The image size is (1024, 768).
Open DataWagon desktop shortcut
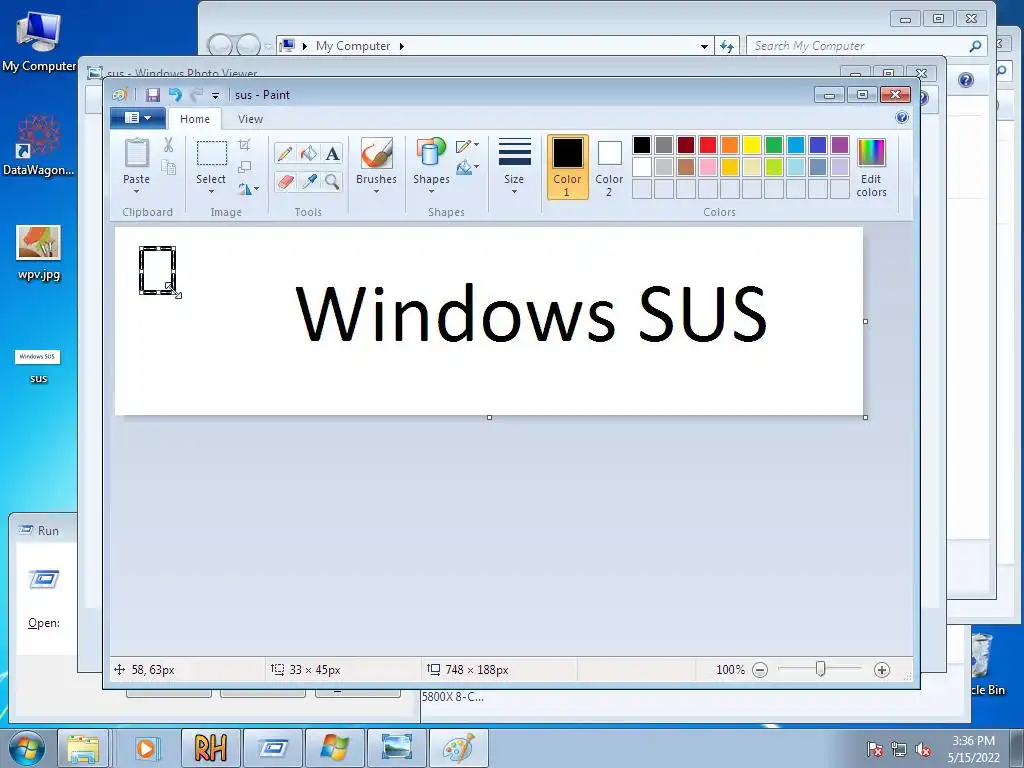click(39, 145)
